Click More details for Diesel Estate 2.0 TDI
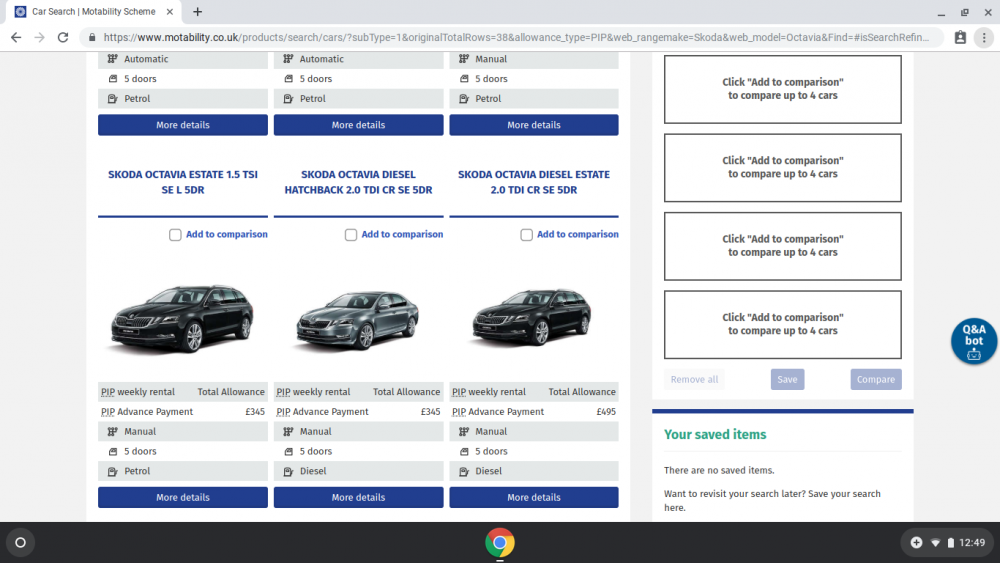Screen dimensions: 1000x563 tap(534, 497)
